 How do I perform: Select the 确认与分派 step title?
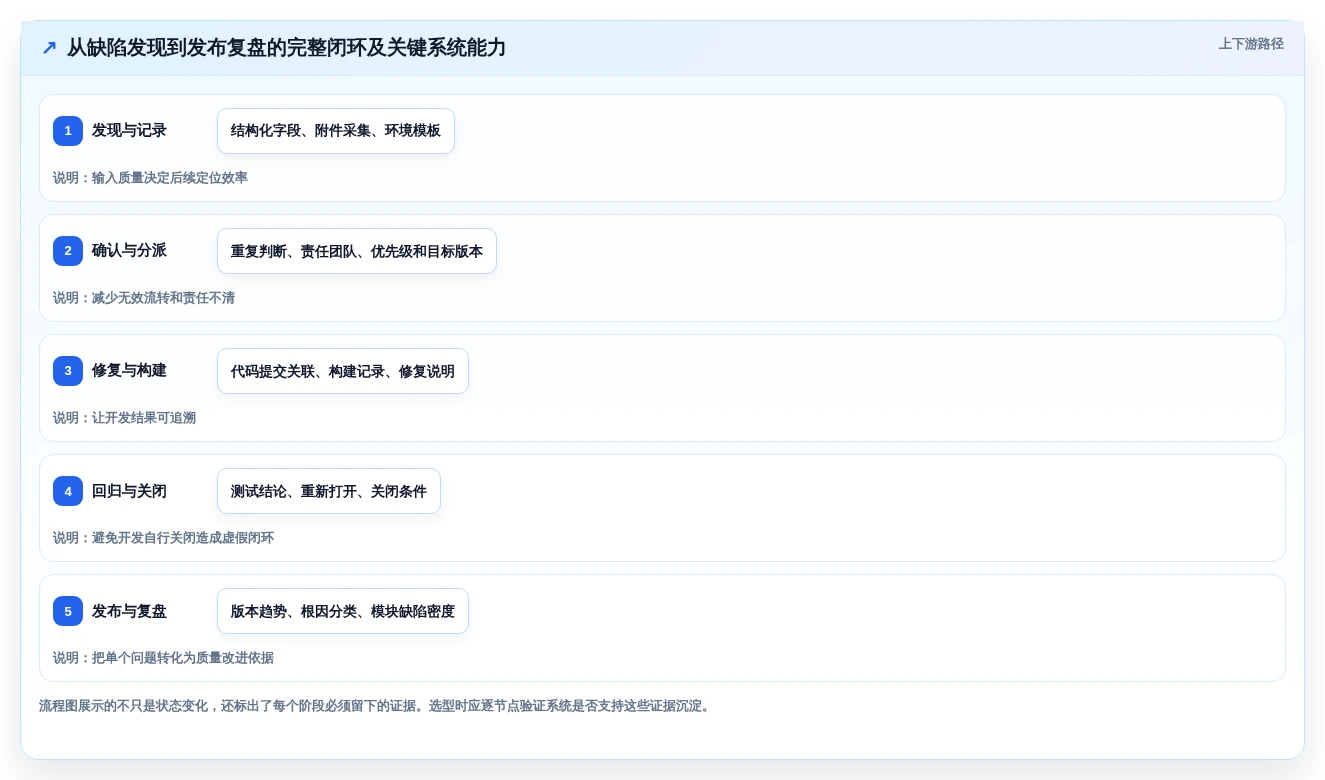(129, 251)
